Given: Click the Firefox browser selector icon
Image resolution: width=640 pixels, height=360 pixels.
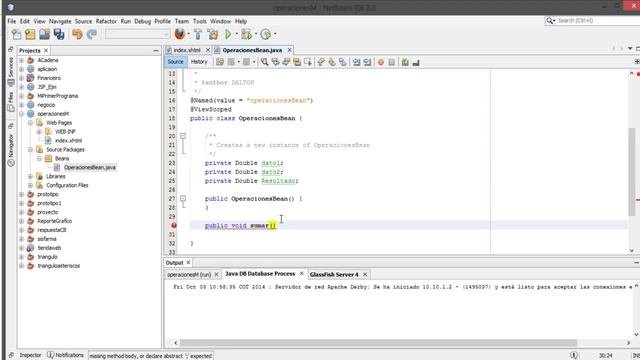Looking at the screenshot, I should 180,34.
